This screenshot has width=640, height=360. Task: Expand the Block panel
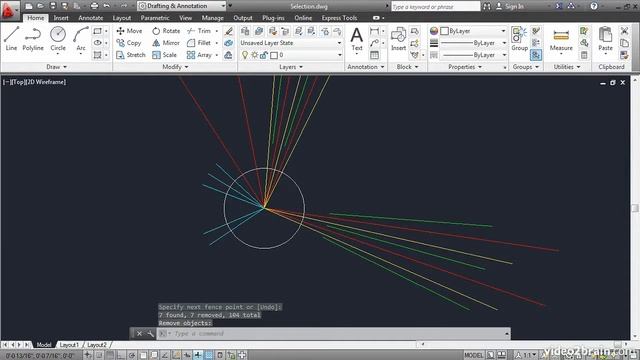tap(407, 67)
